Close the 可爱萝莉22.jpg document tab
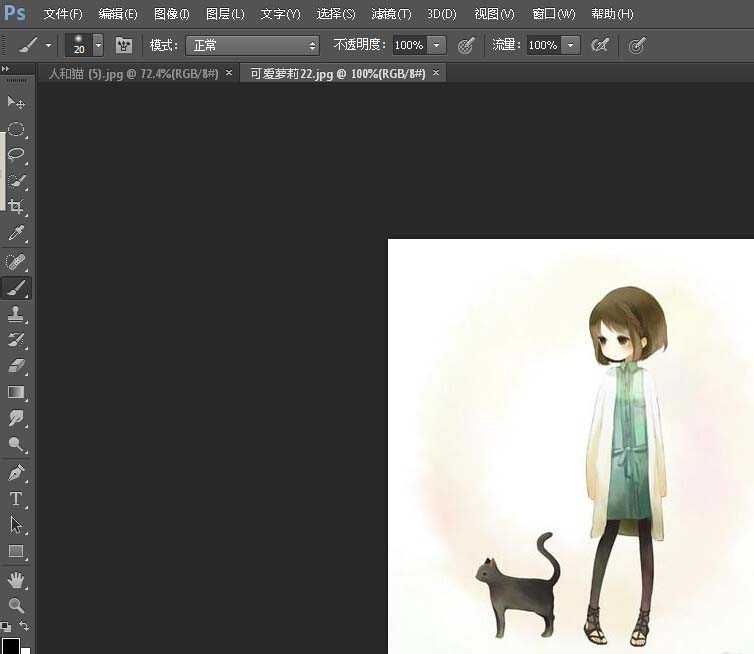The image size is (754, 654). click(x=435, y=73)
